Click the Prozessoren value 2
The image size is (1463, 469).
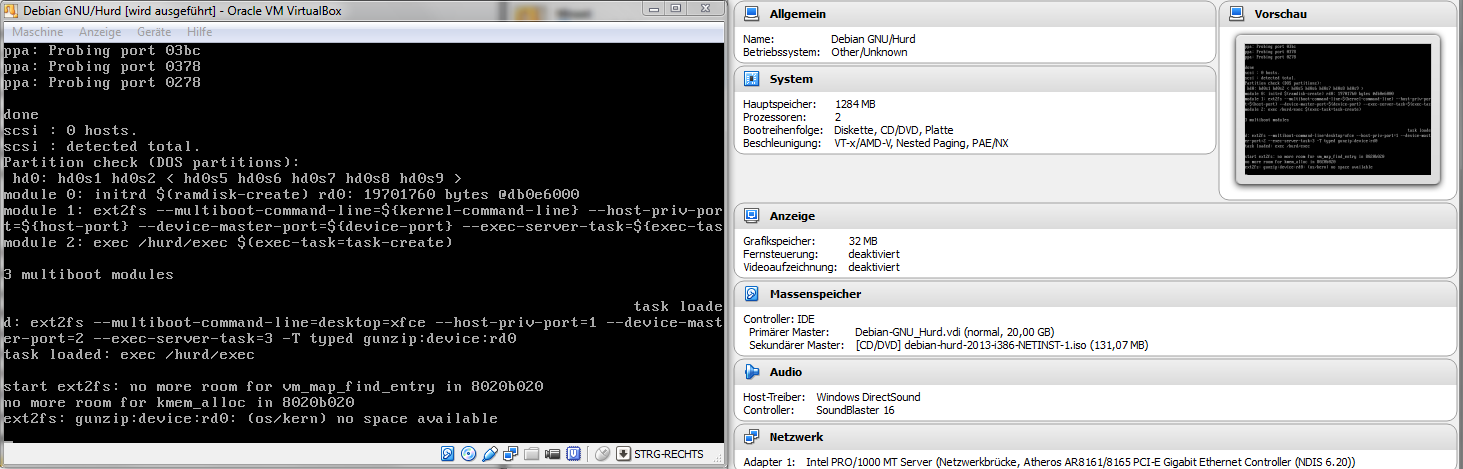[838, 117]
